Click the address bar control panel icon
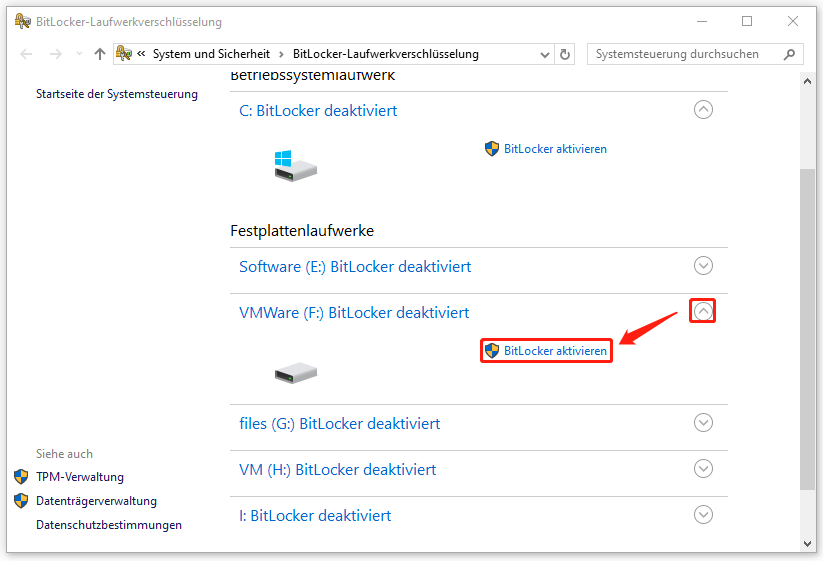The height and width of the screenshot is (561, 823). pos(124,54)
